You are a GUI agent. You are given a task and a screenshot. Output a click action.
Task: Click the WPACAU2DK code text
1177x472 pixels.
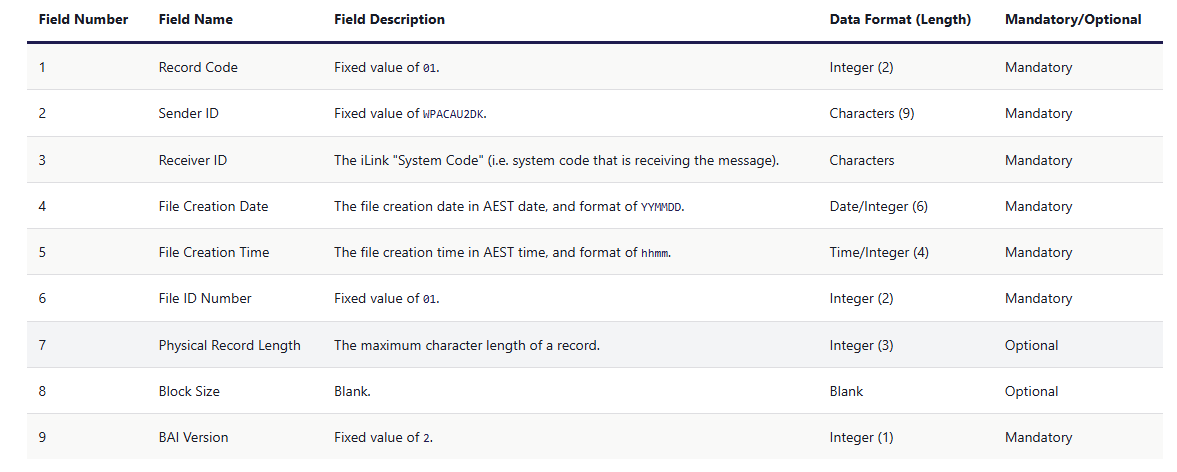[x=454, y=114]
